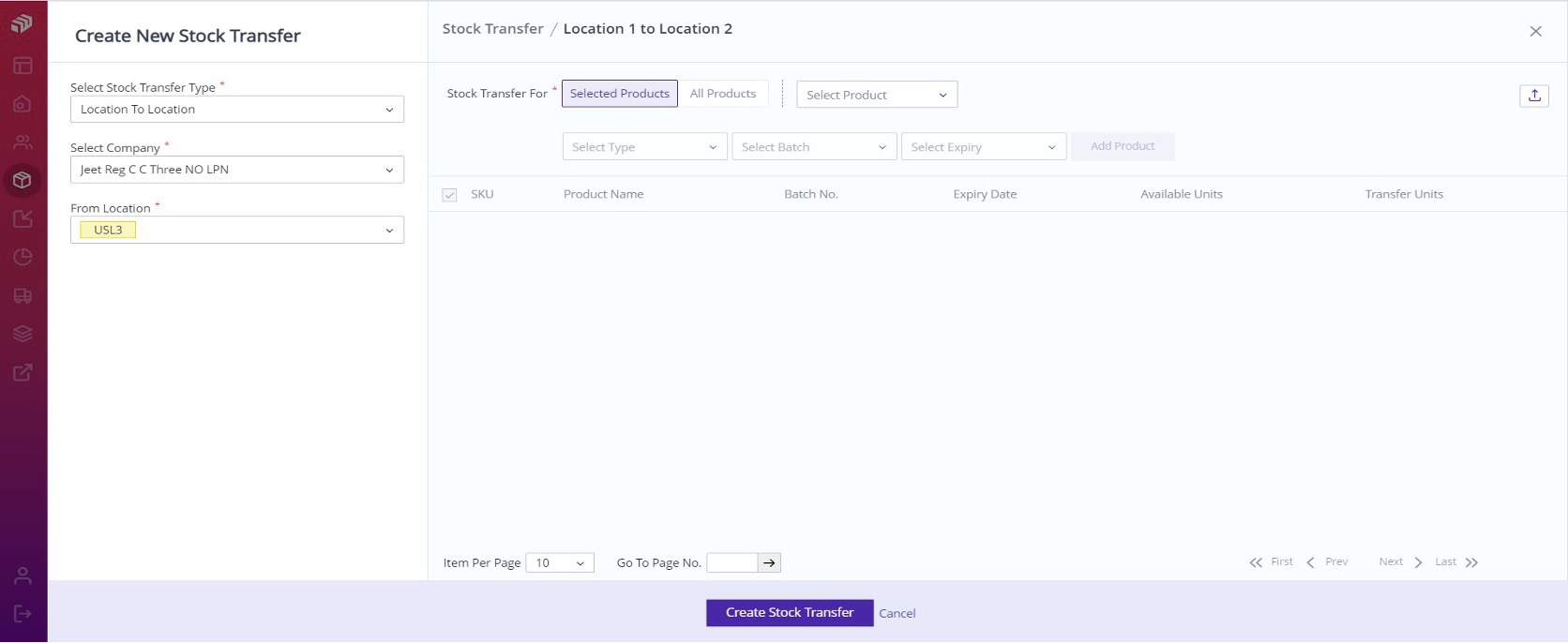The image size is (1568, 643).
Task: Click the Batch No. column header
Action: coord(811,194)
